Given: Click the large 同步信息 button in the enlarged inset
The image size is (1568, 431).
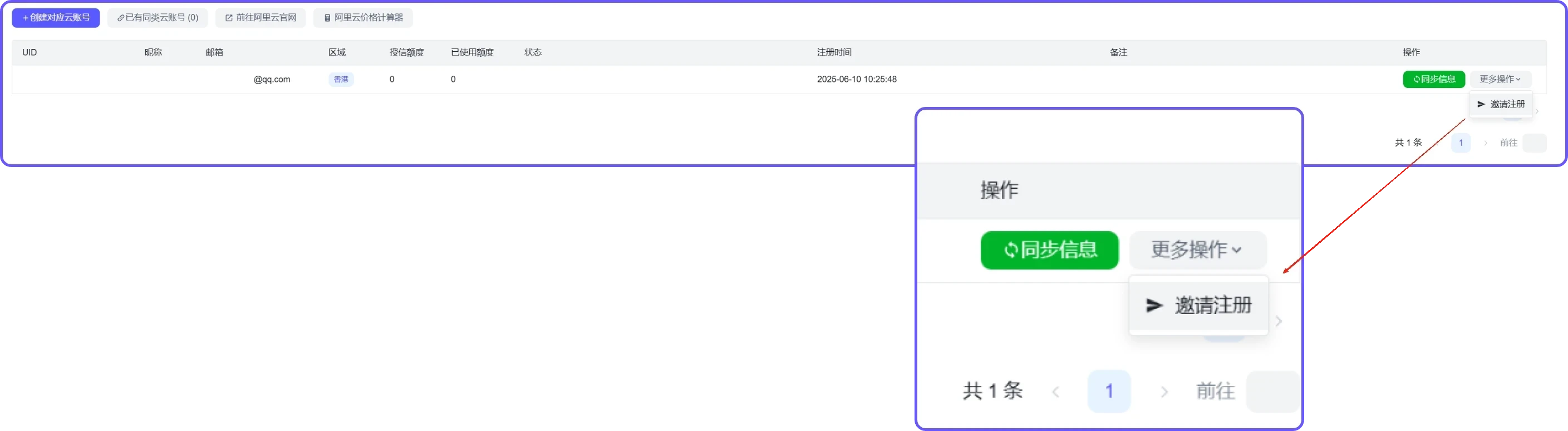Looking at the screenshot, I should click(x=1049, y=249).
